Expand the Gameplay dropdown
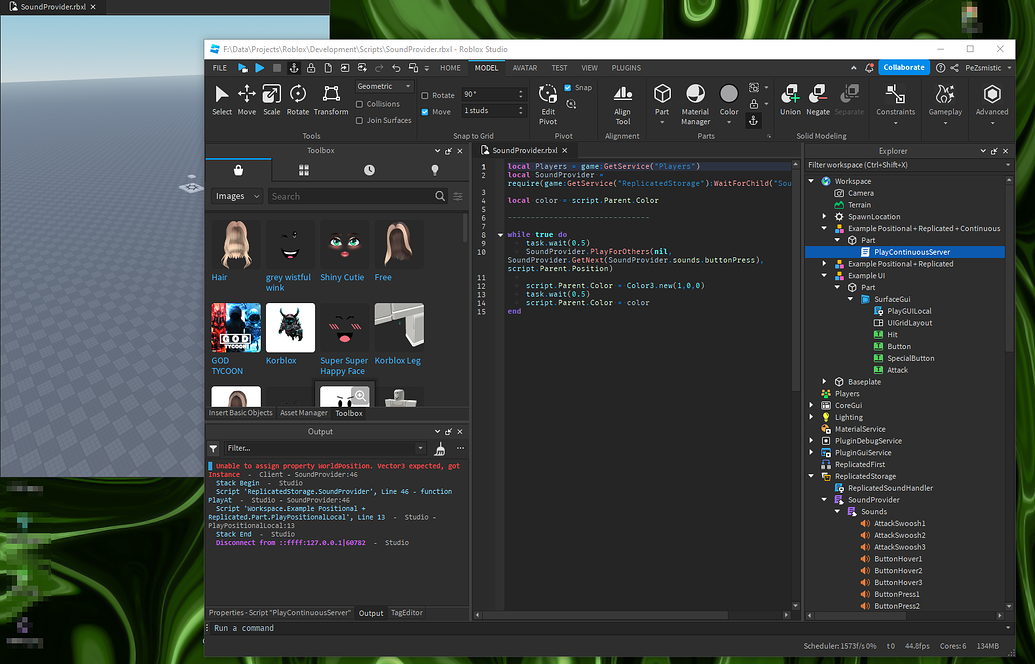 945,123
